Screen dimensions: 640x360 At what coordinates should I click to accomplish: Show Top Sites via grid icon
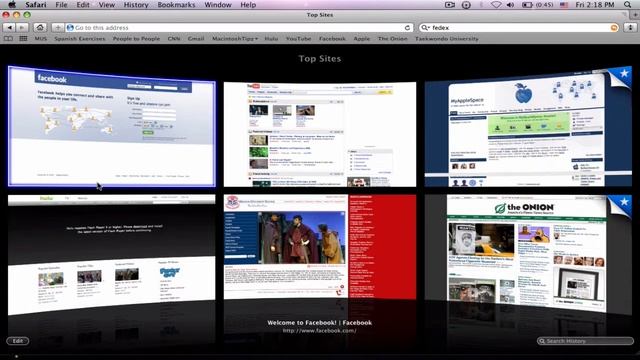pos(23,39)
